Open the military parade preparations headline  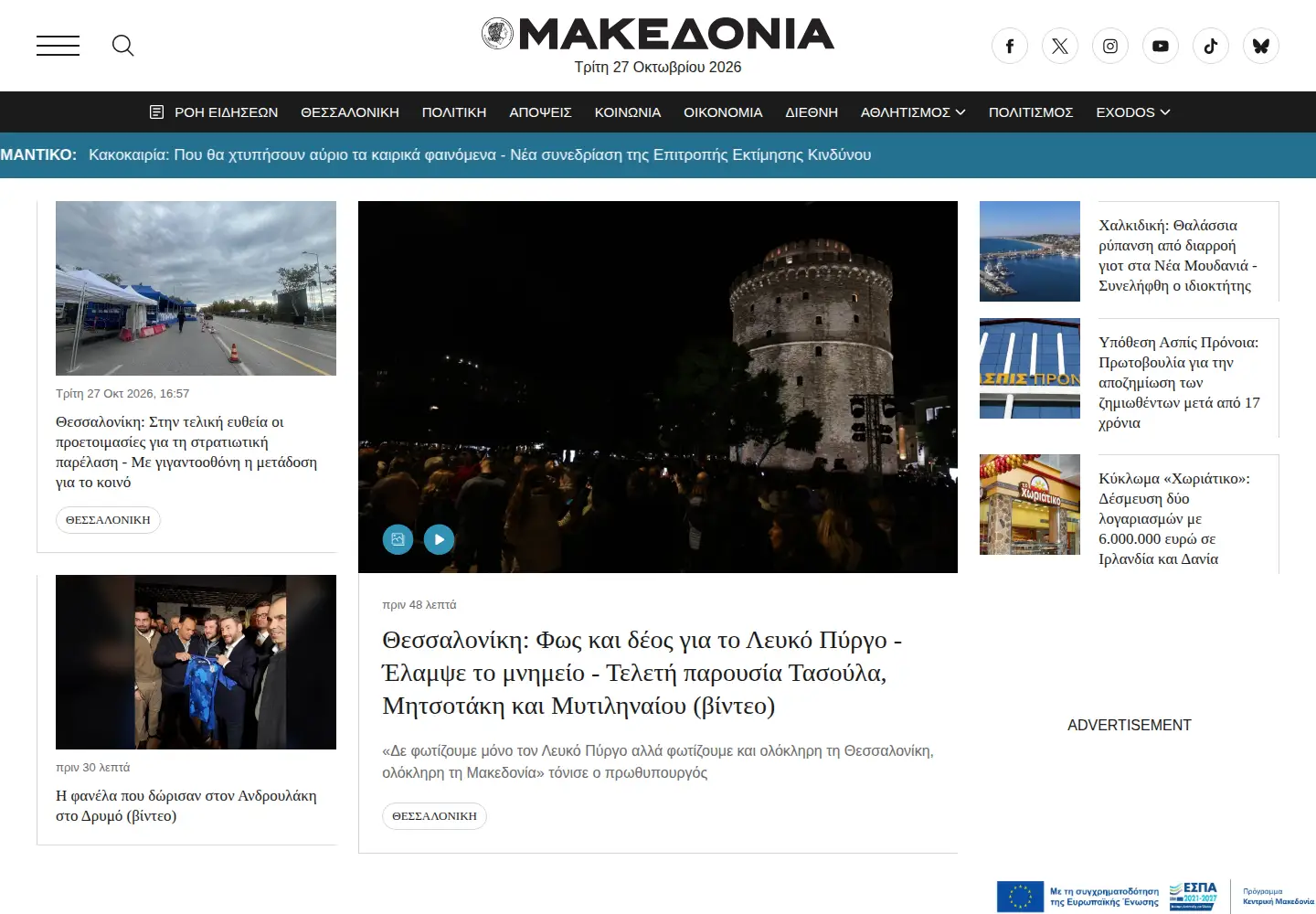pos(186,452)
